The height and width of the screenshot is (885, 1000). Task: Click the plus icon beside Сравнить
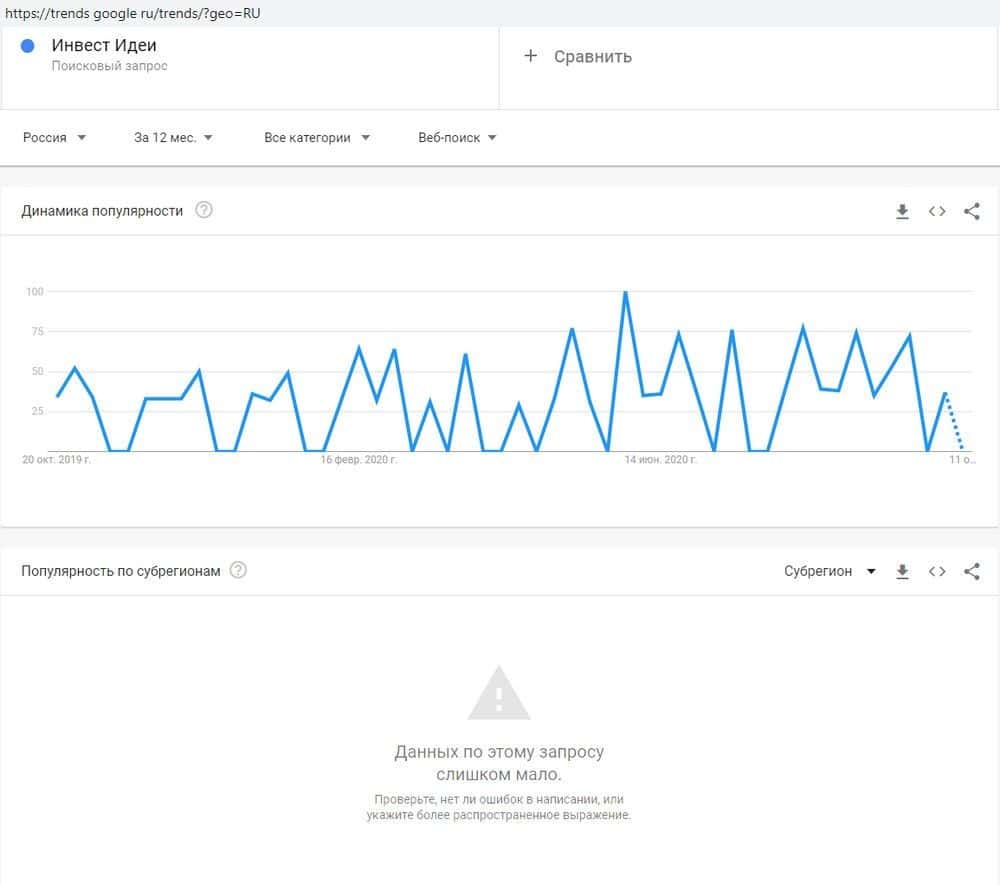tap(531, 56)
